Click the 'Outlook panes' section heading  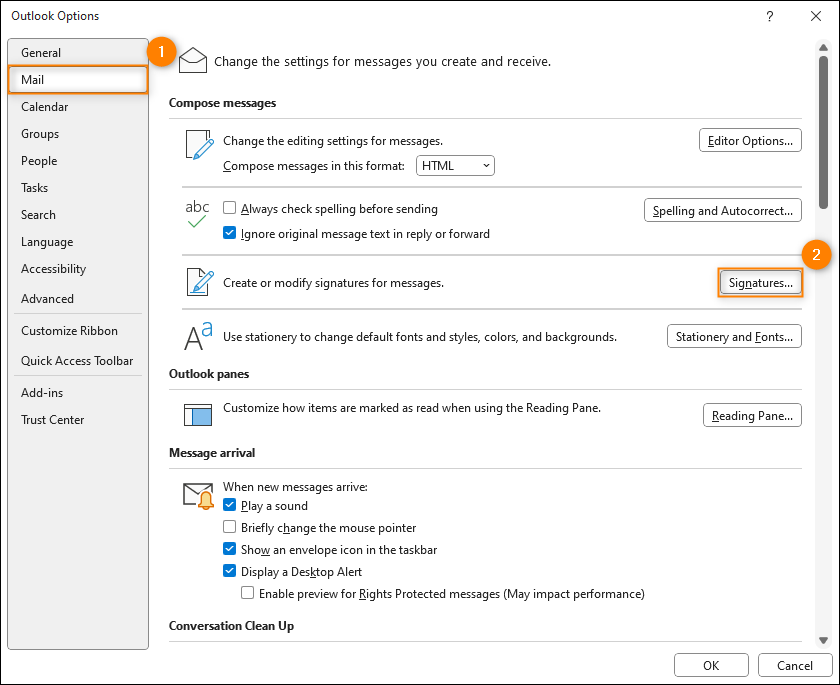coord(209,374)
